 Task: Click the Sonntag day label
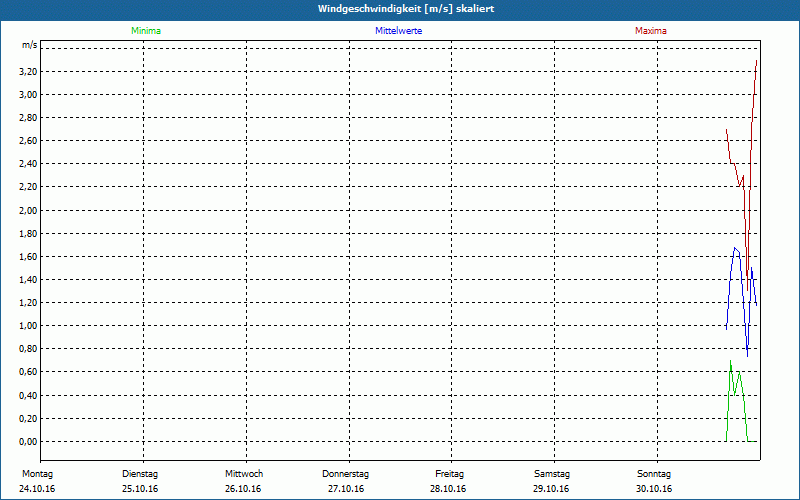pyautogui.click(x=654, y=474)
